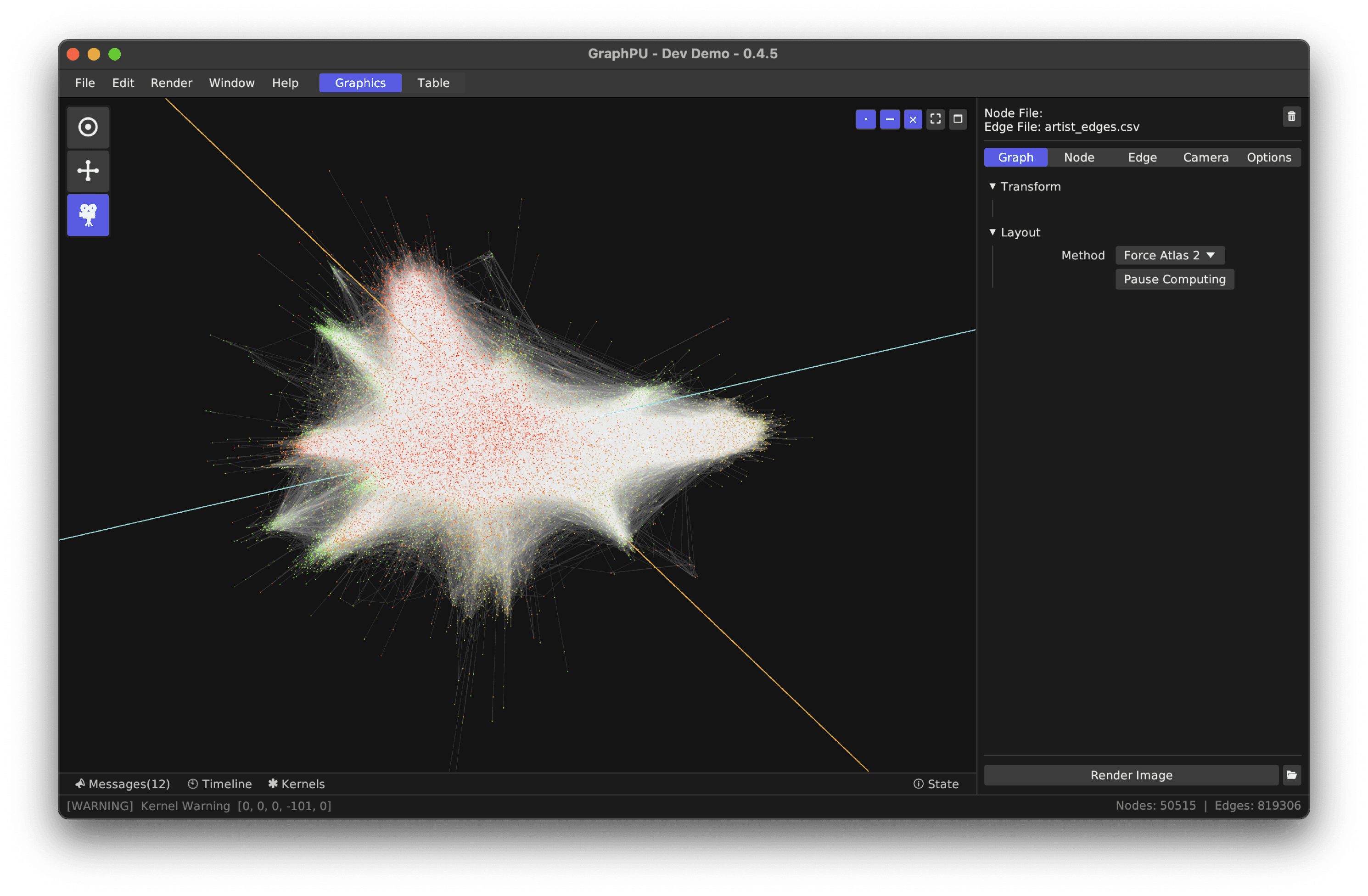
Task: Click the trash icon beside file names
Action: (1291, 117)
